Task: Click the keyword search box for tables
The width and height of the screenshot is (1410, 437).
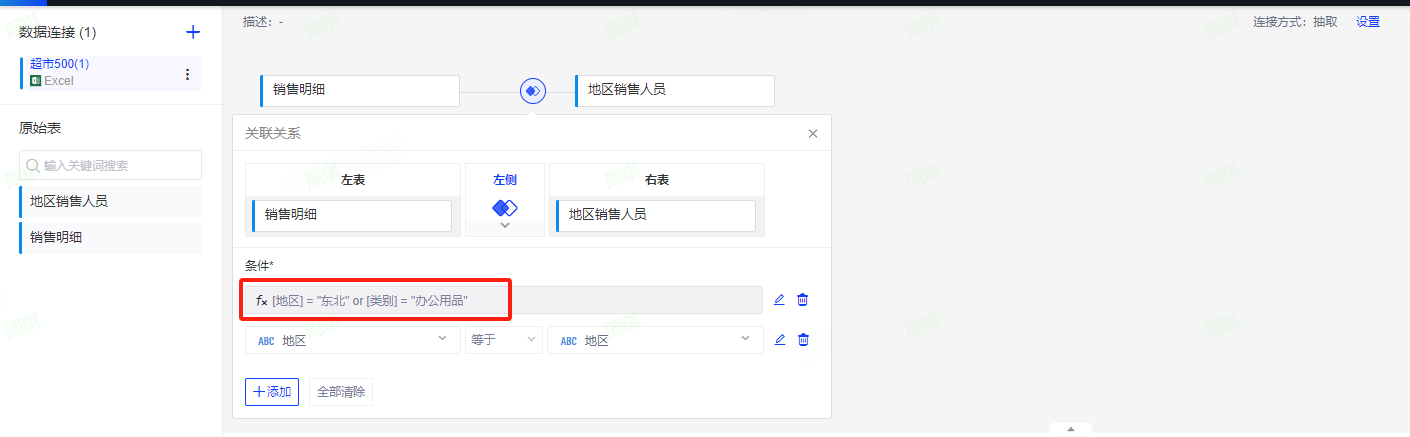Action: [x=110, y=165]
